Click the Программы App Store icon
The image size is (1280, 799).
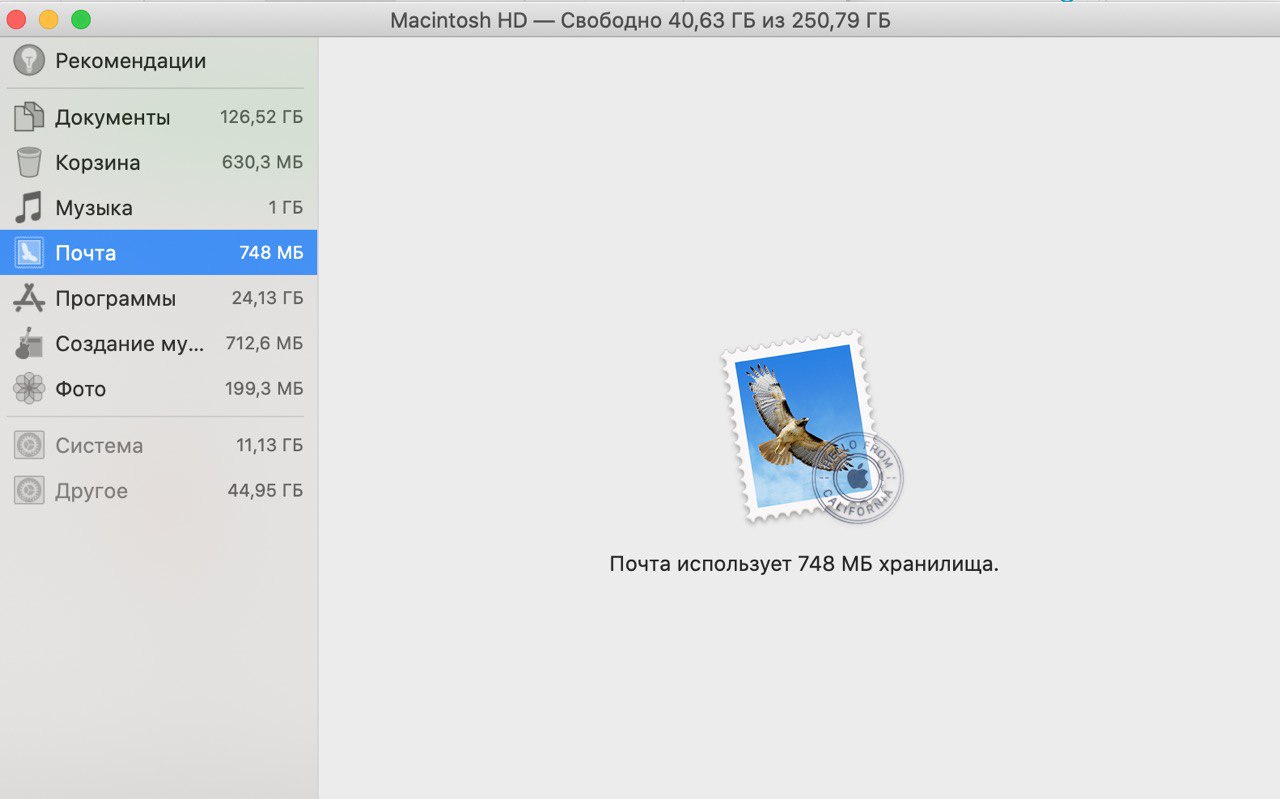(29, 298)
